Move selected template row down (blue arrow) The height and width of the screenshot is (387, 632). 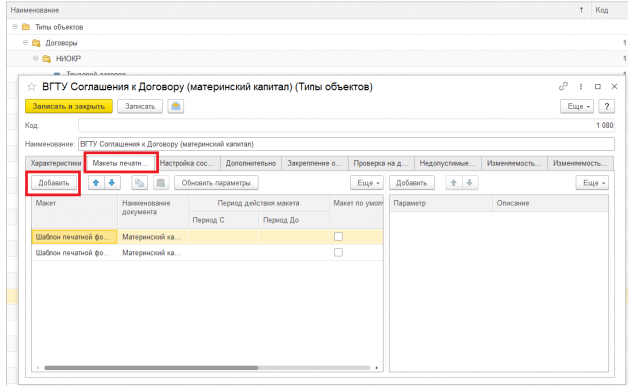pos(112,183)
